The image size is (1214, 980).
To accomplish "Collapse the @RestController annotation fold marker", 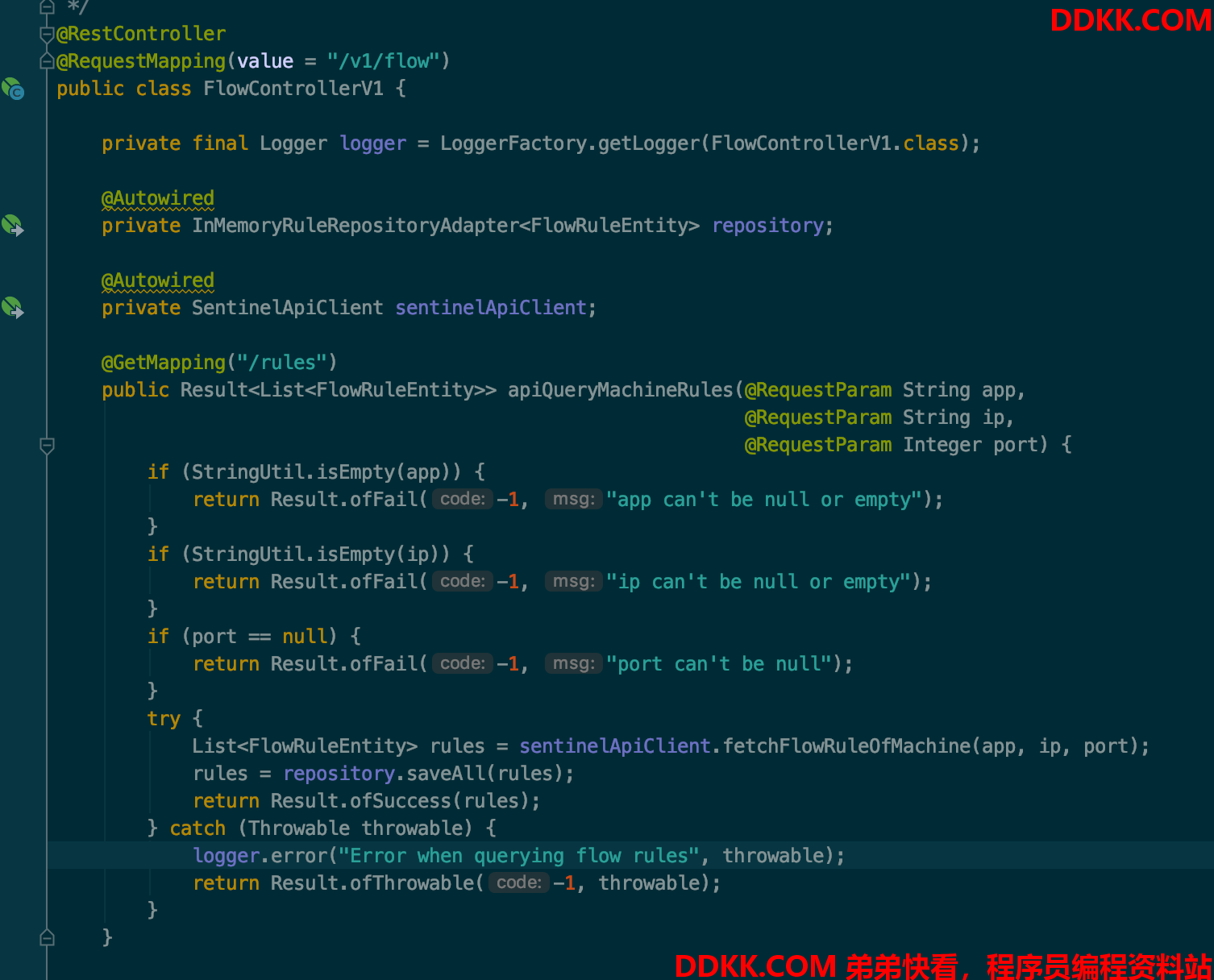I will (47, 35).
